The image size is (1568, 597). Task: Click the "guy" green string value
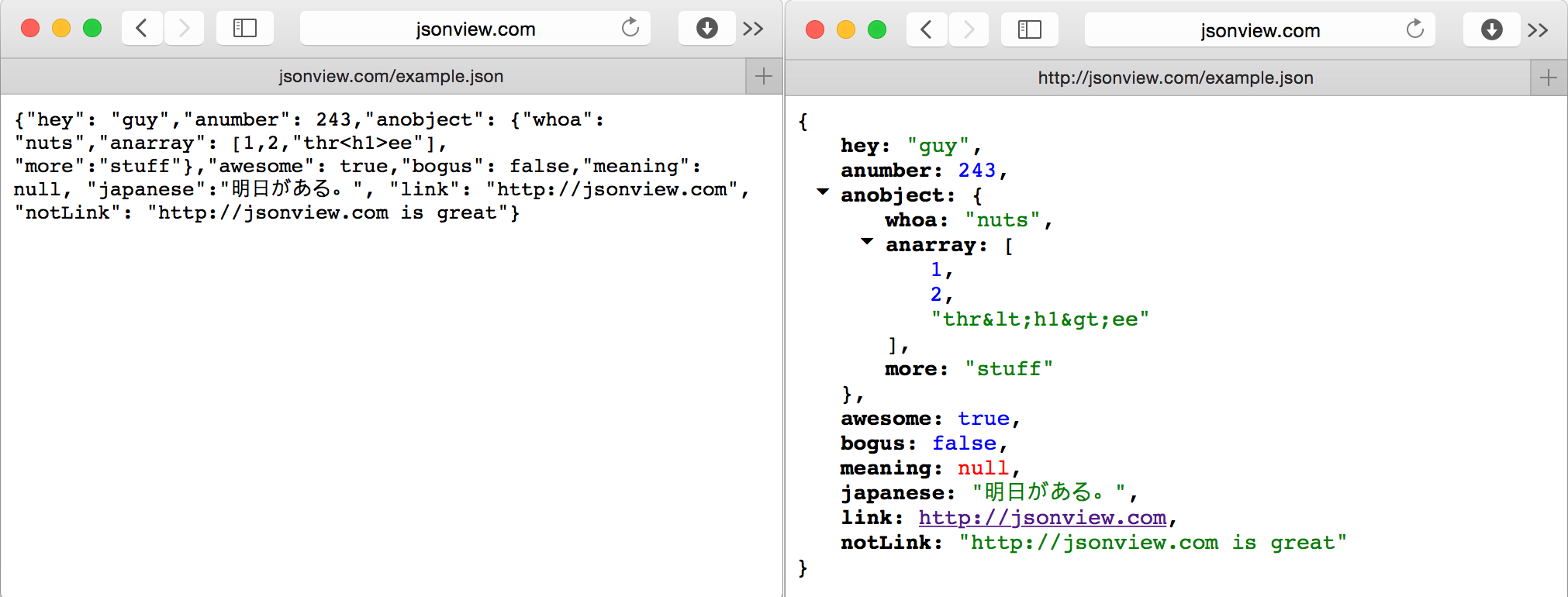click(x=938, y=146)
